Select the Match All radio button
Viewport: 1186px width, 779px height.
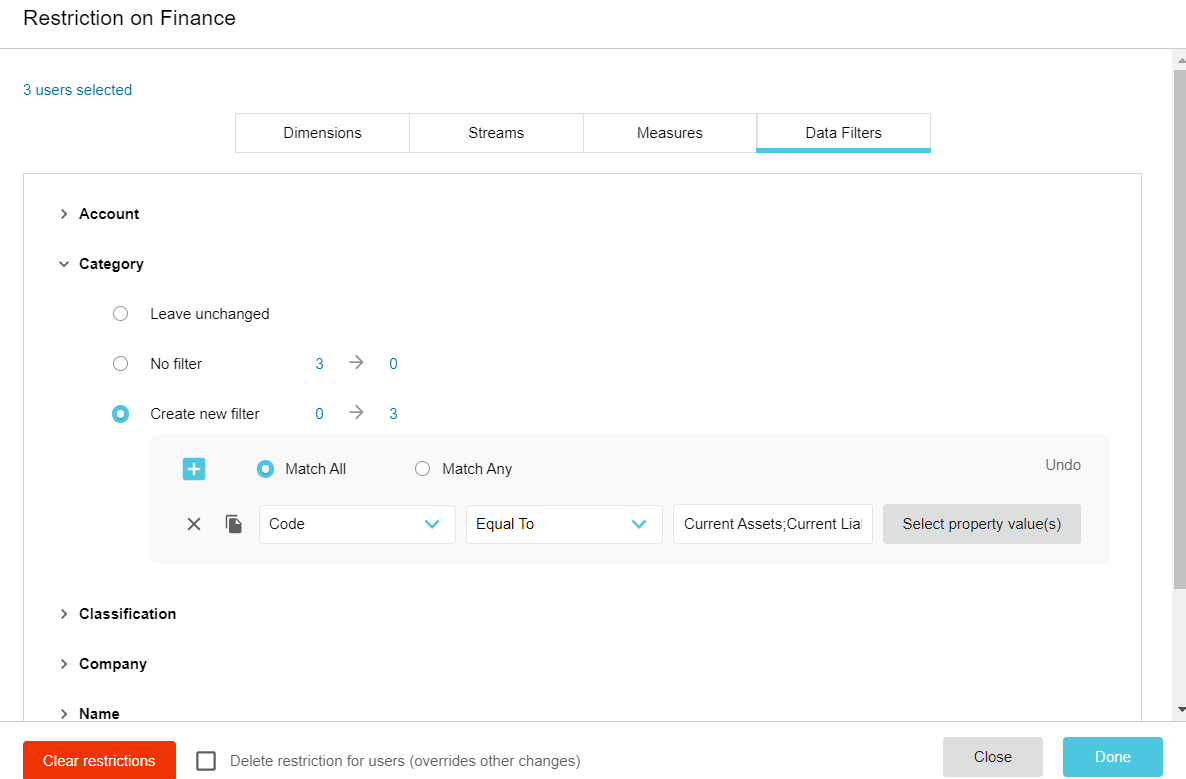[265, 469]
